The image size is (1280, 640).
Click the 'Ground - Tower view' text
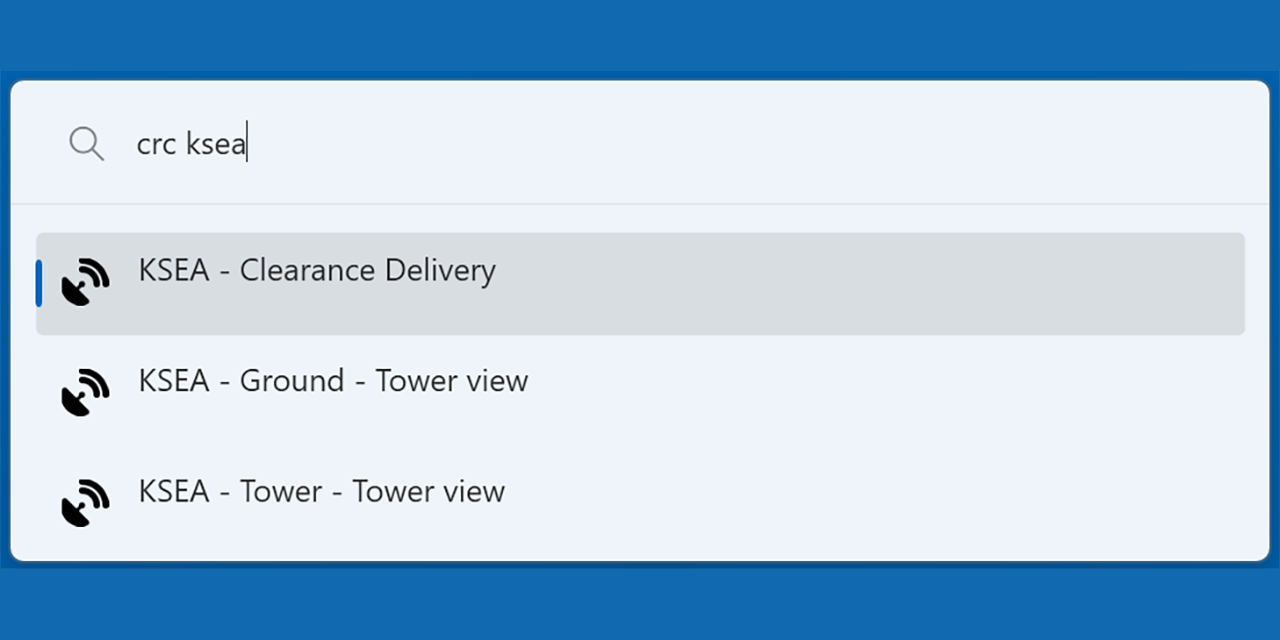(384, 381)
